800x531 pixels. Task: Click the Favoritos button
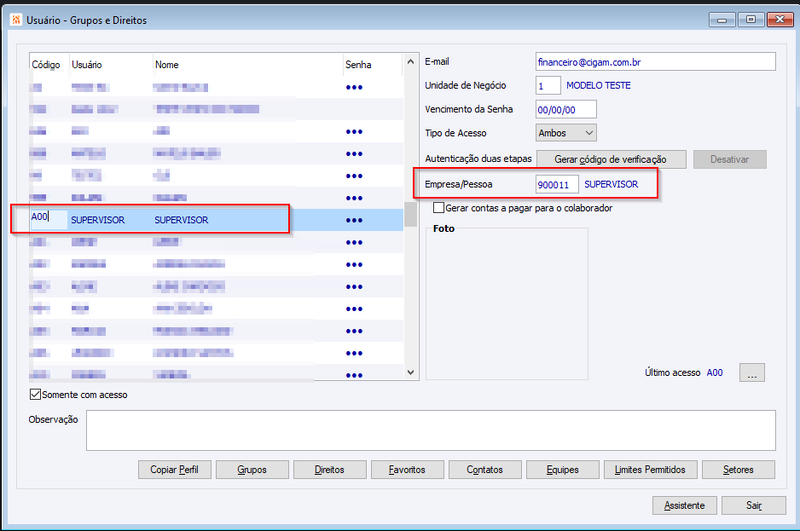[407, 469]
